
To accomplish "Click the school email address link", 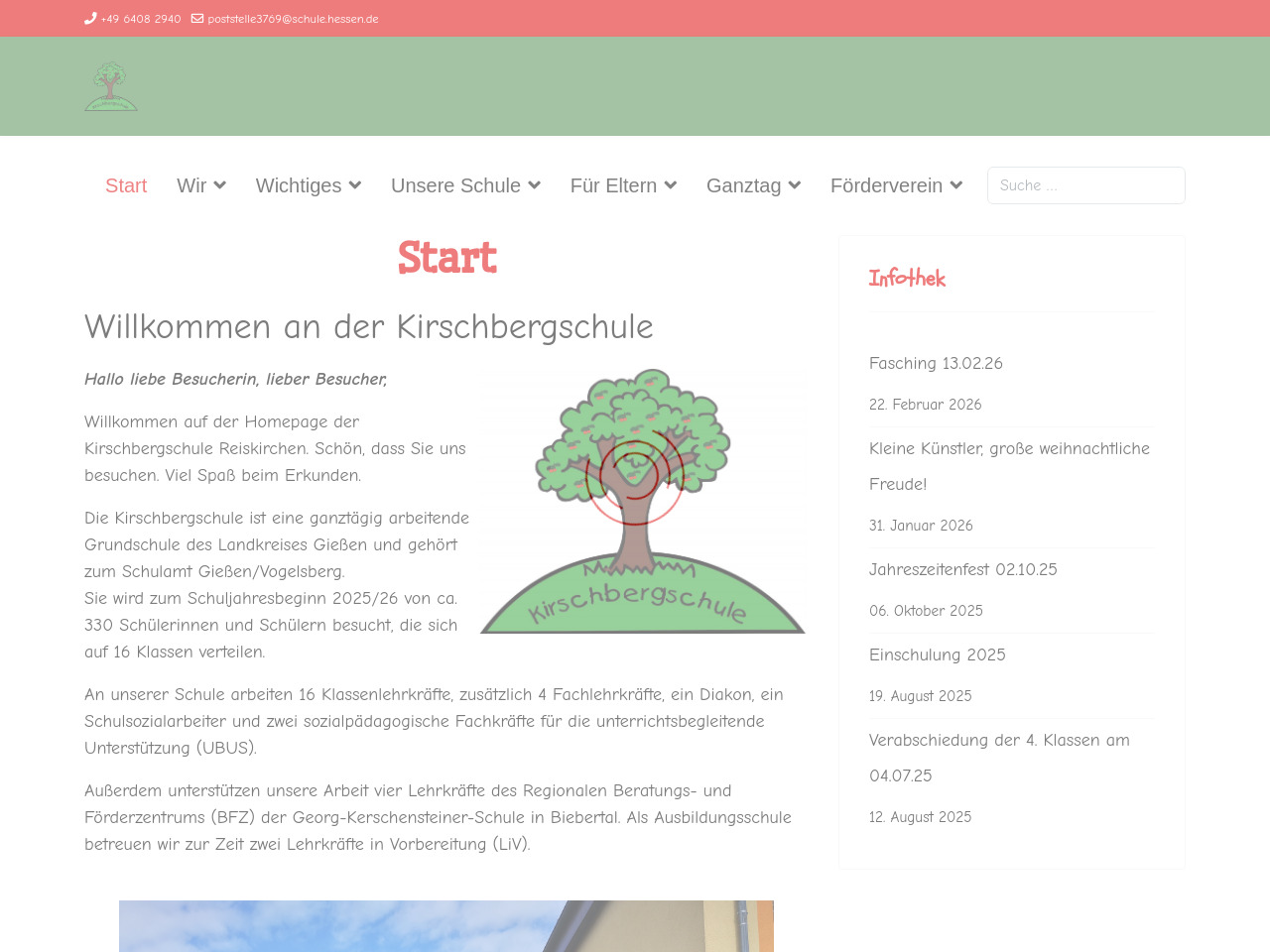I will tap(293, 19).
